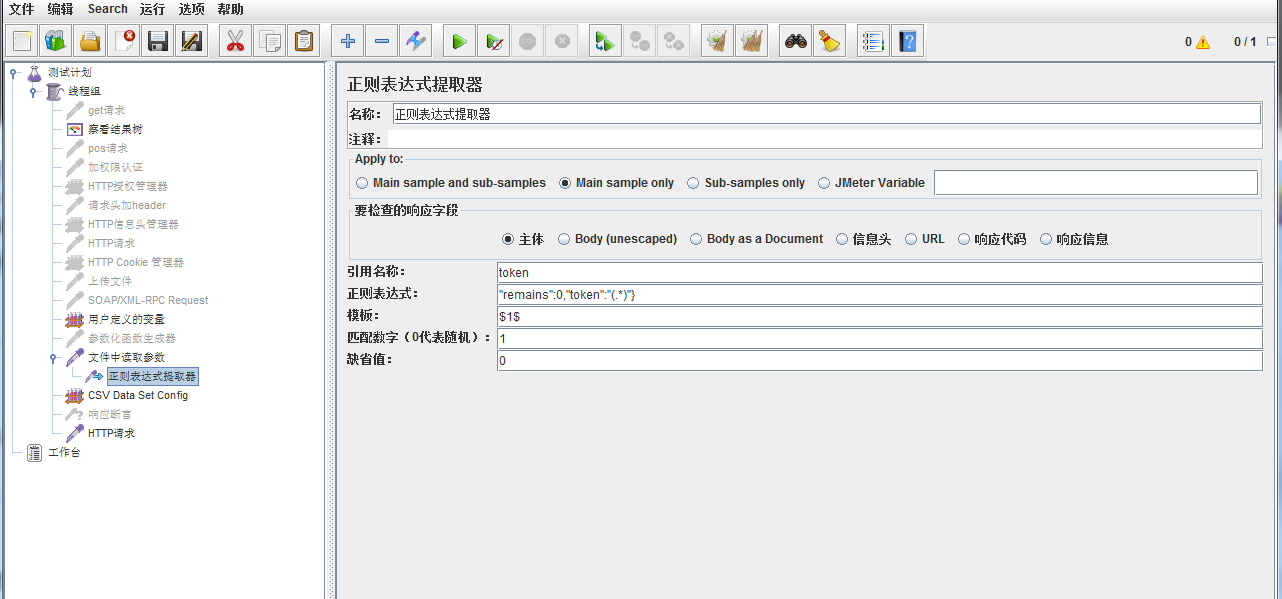This screenshot has height=599, width=1282.
Task: Click Start no pauses icon
Action: [x=493, y=41]
